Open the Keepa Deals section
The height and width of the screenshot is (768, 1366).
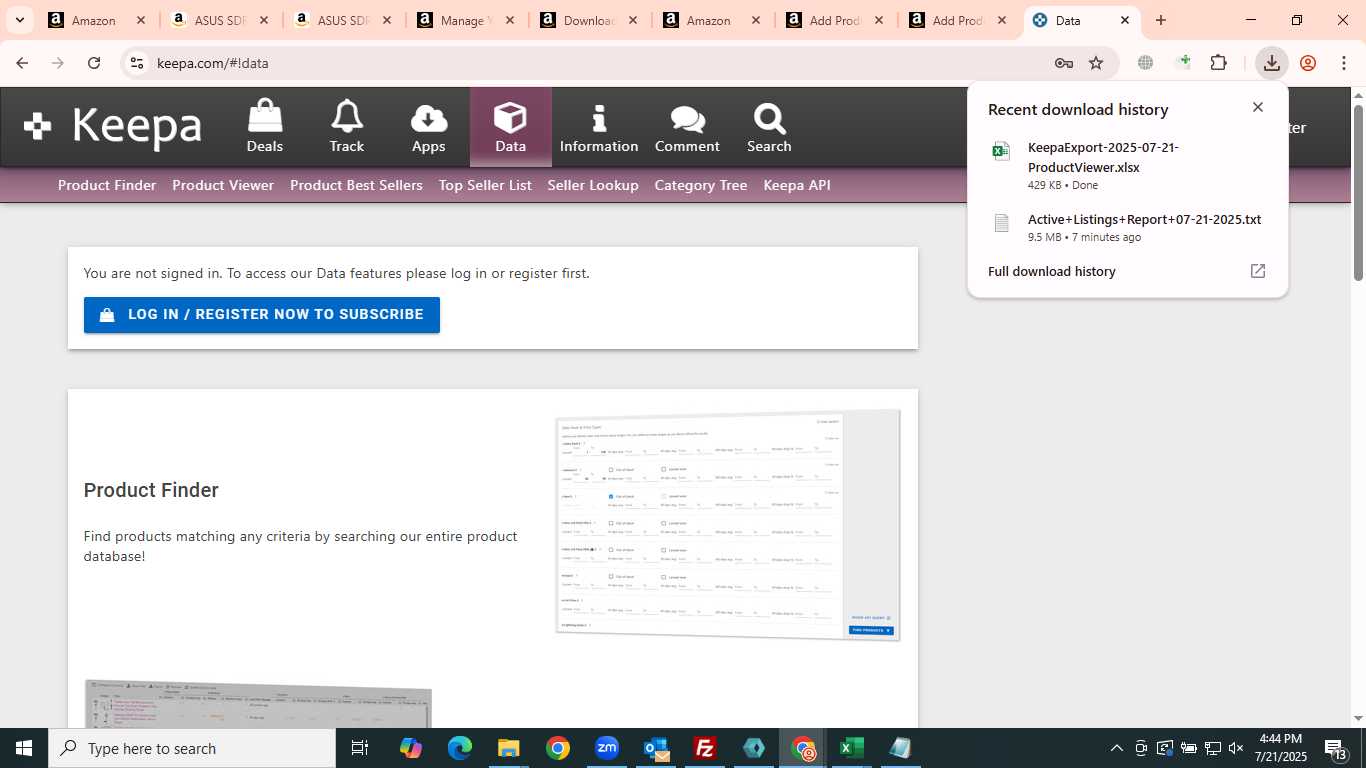(265, 126)
